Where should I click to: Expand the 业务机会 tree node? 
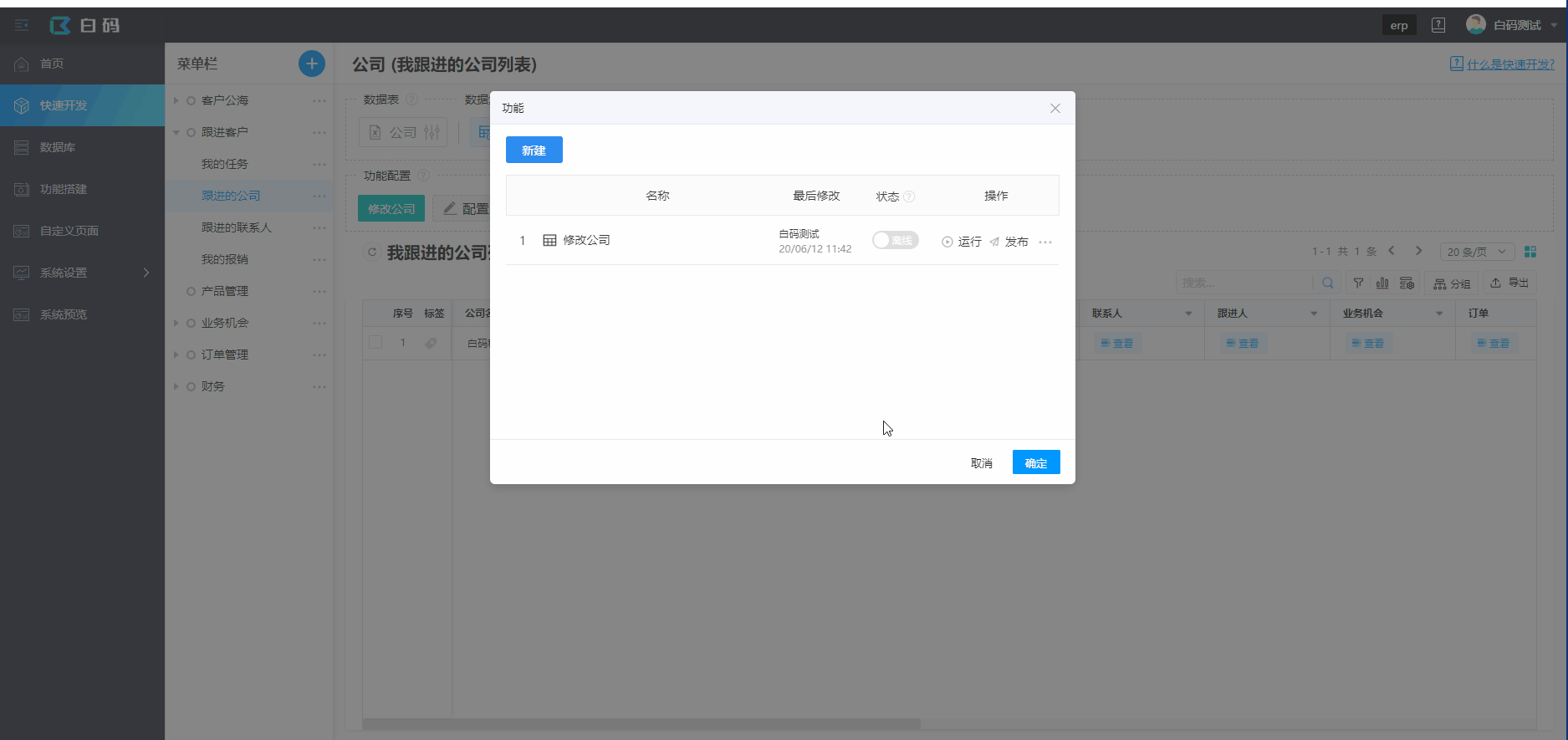tap(176, 323)
